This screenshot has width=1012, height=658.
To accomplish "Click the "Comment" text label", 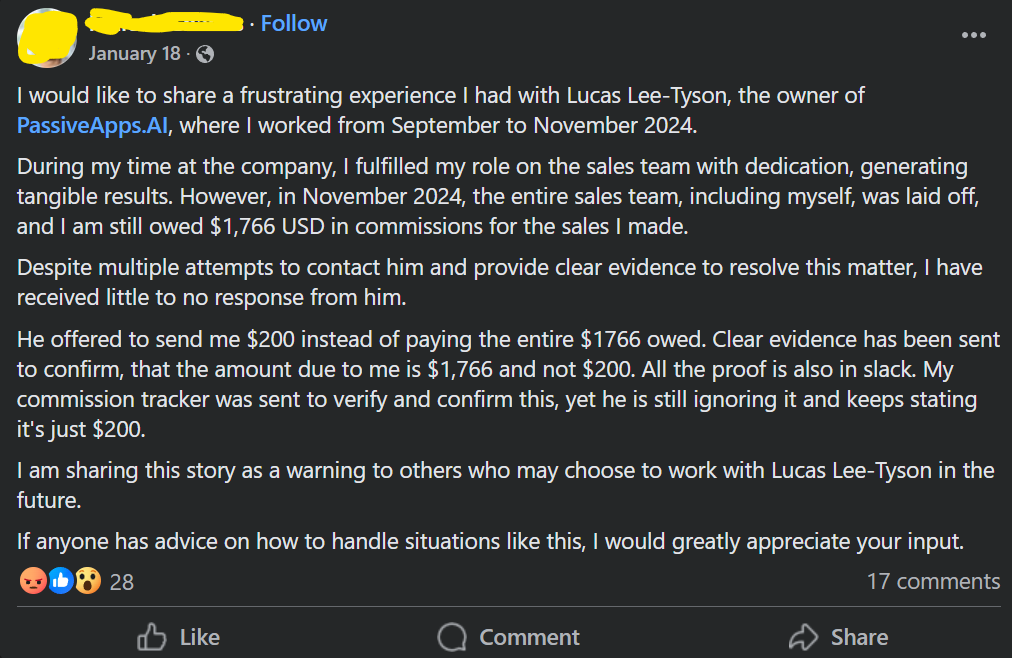I will 529,637.
